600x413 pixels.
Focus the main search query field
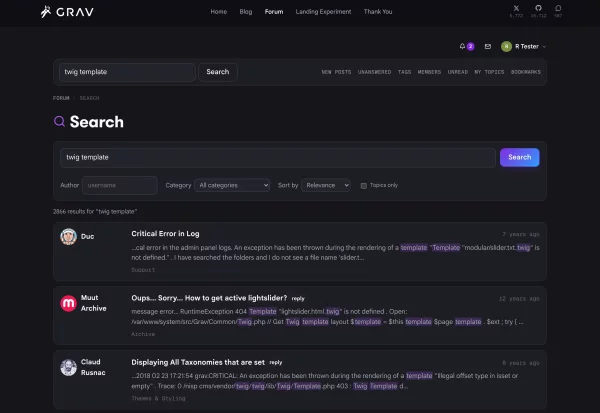coord(278,157)
